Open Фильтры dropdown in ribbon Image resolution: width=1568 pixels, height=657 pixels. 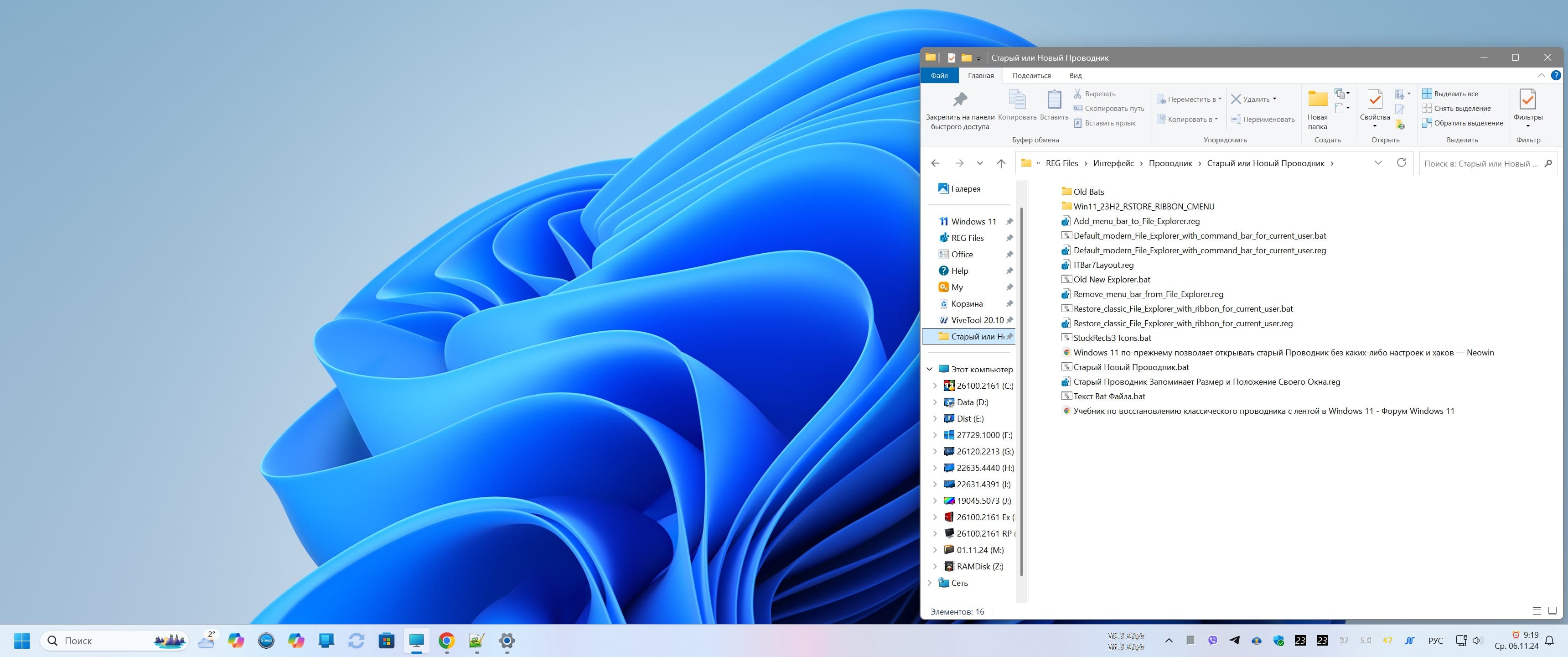point(1528,126)
